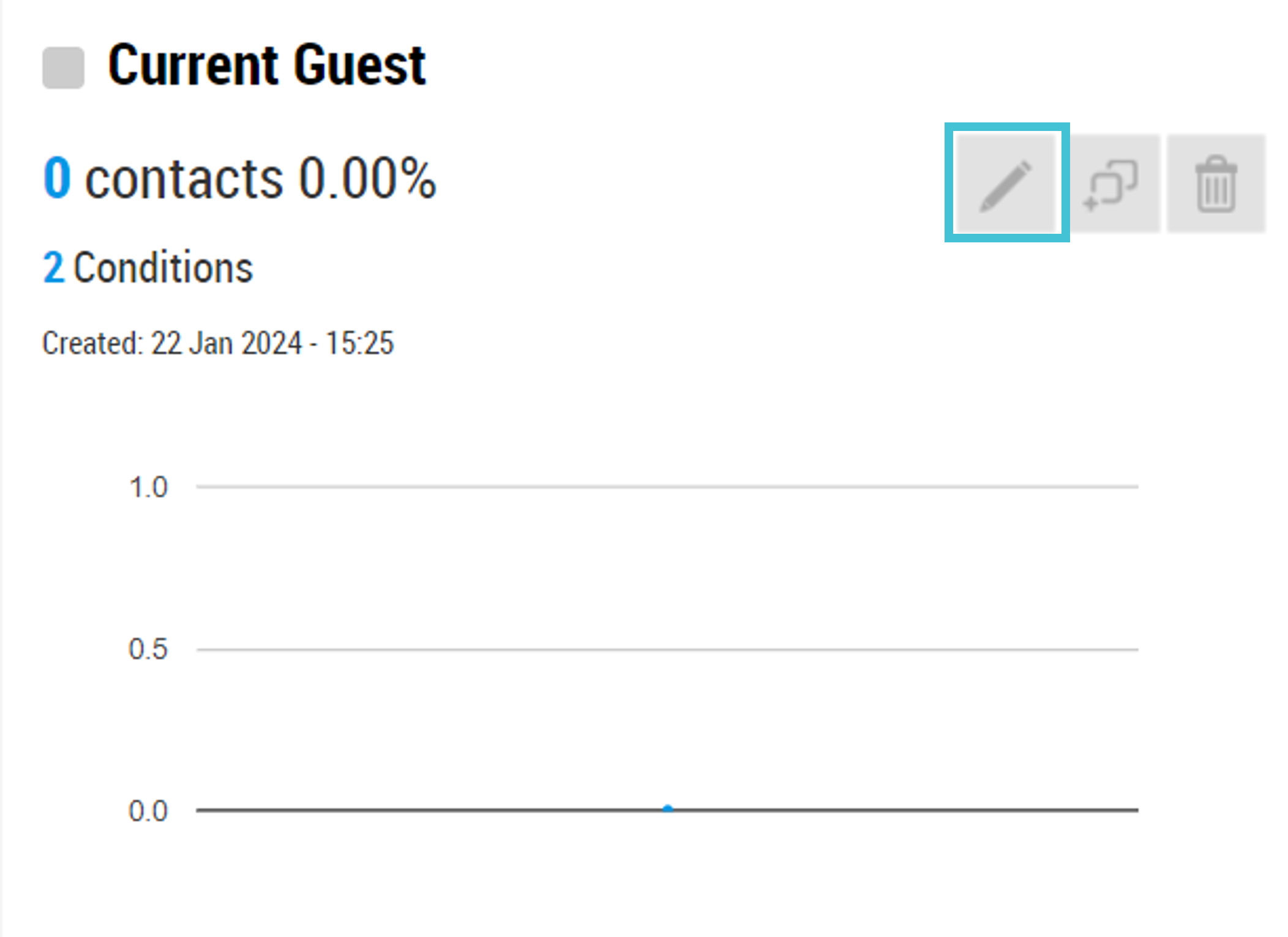Screen dimensions: 1288x937
Task: Edit the Current Guest segment with pencil icon
Action: (x=1007, y=183)
